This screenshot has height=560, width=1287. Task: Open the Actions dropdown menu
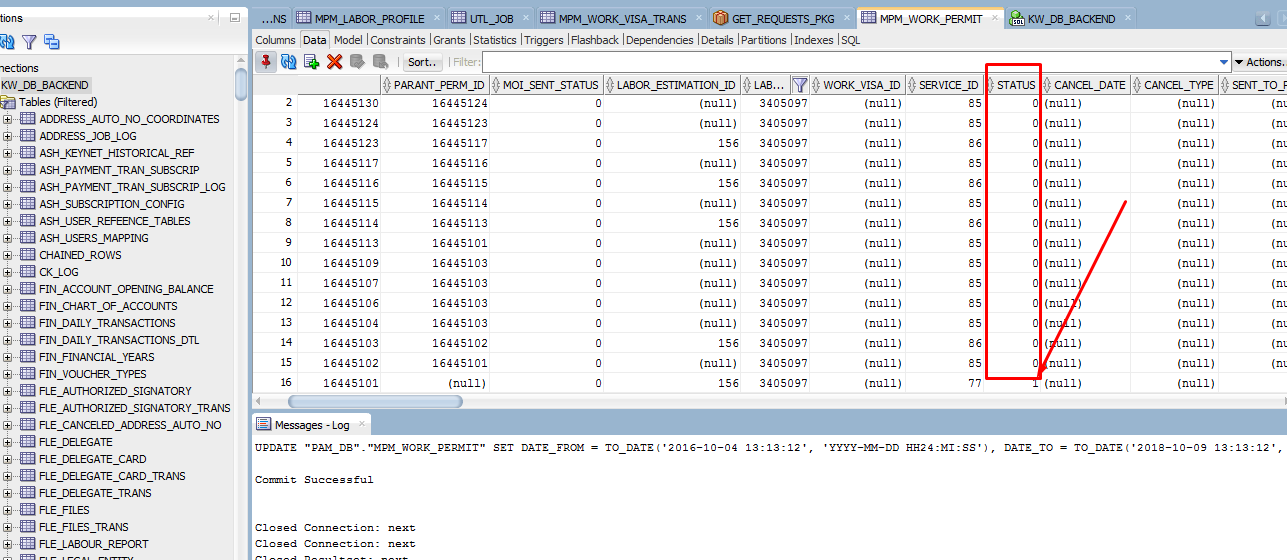(x=1260, y=62)
